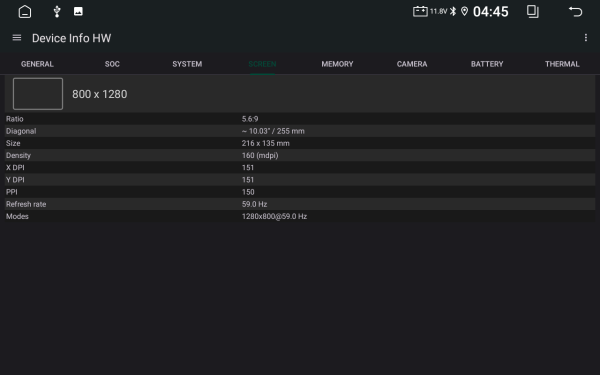This screenshot has width=600, height=375.
Task: Select the Refresh rate label
Action: point(26,204)
